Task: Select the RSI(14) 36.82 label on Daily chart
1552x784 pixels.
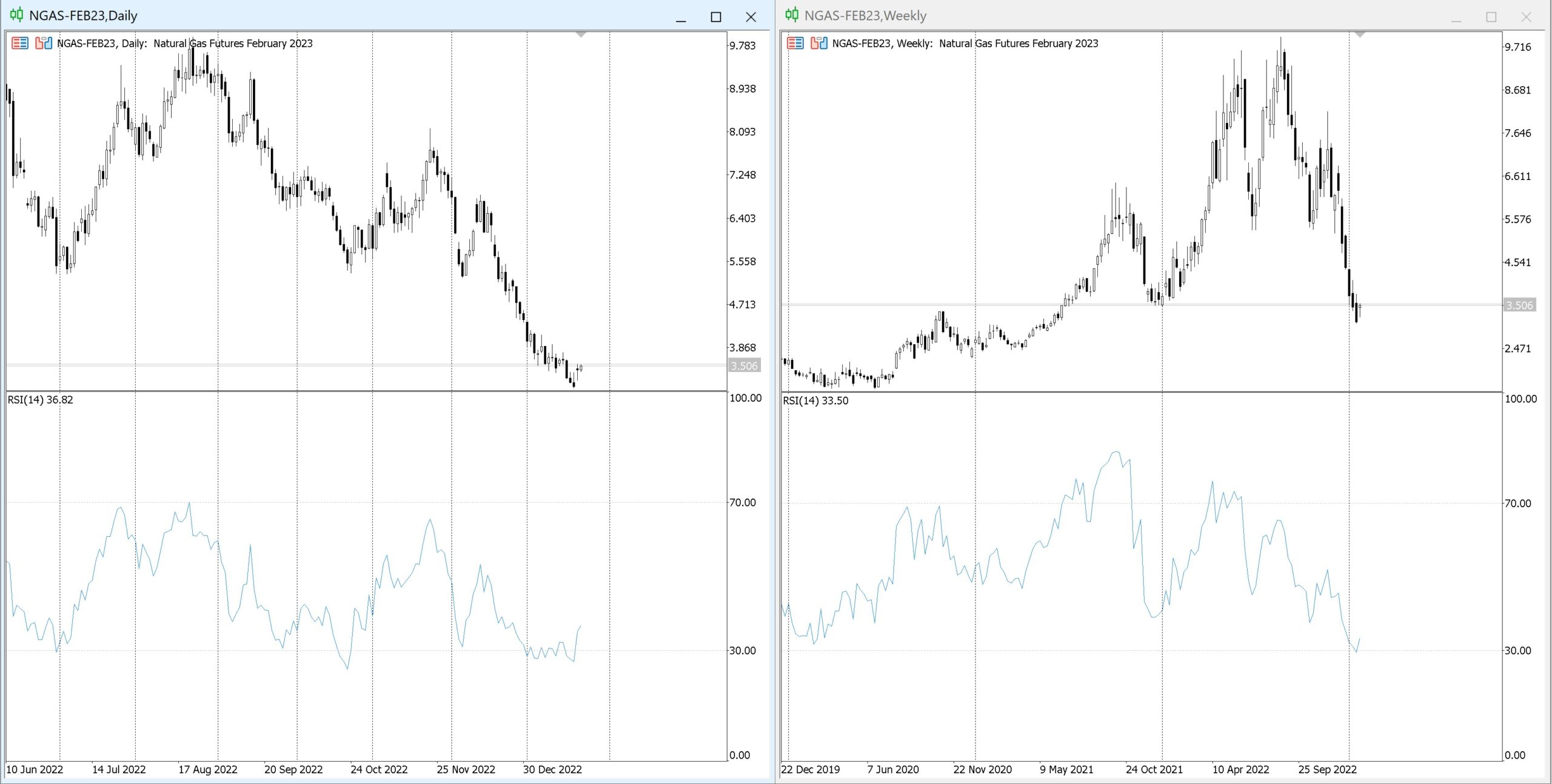Action: [40, 400]
